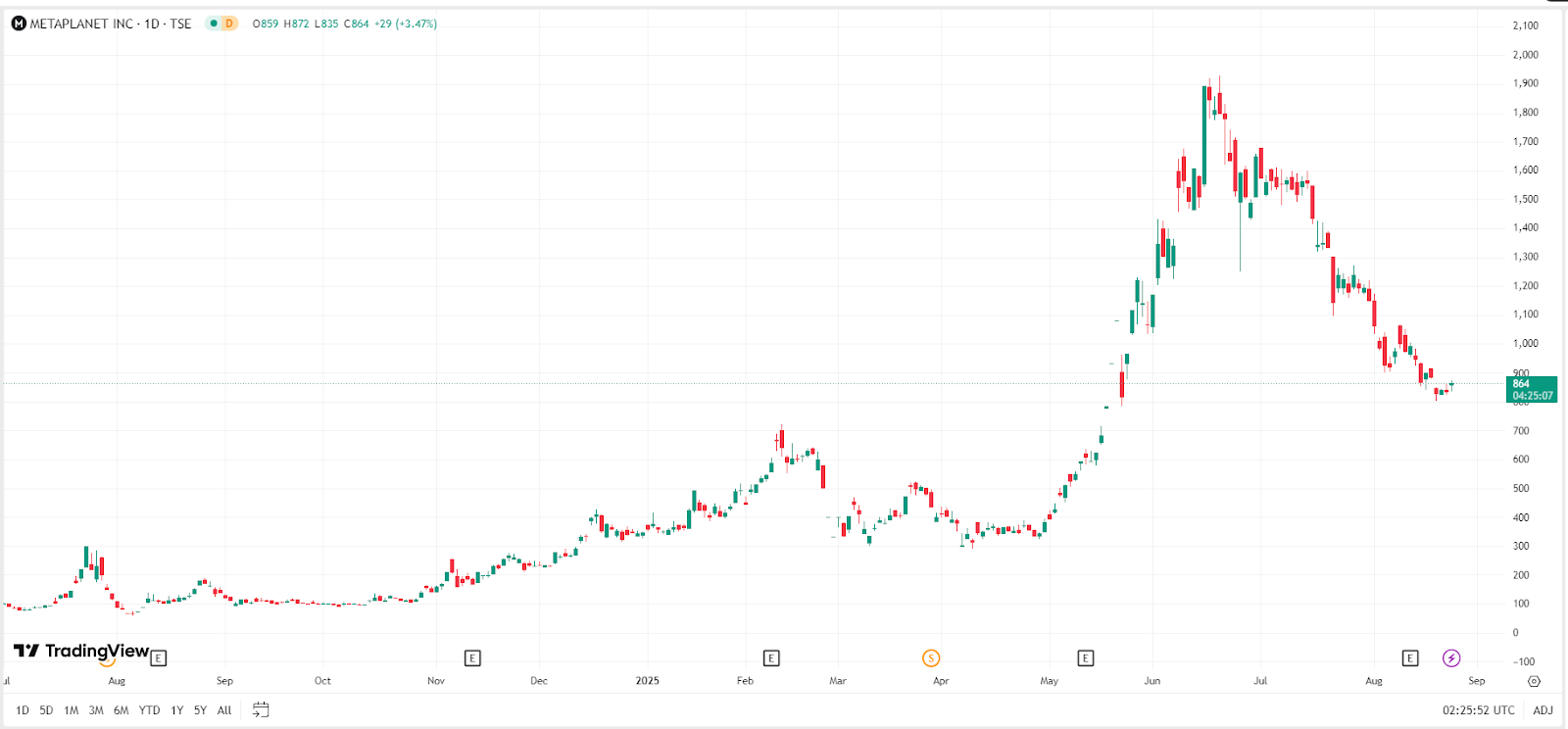Screen dimensions: 1568x729
Task: Click the green market open status indicator
Action: click(x=213, y=24)
